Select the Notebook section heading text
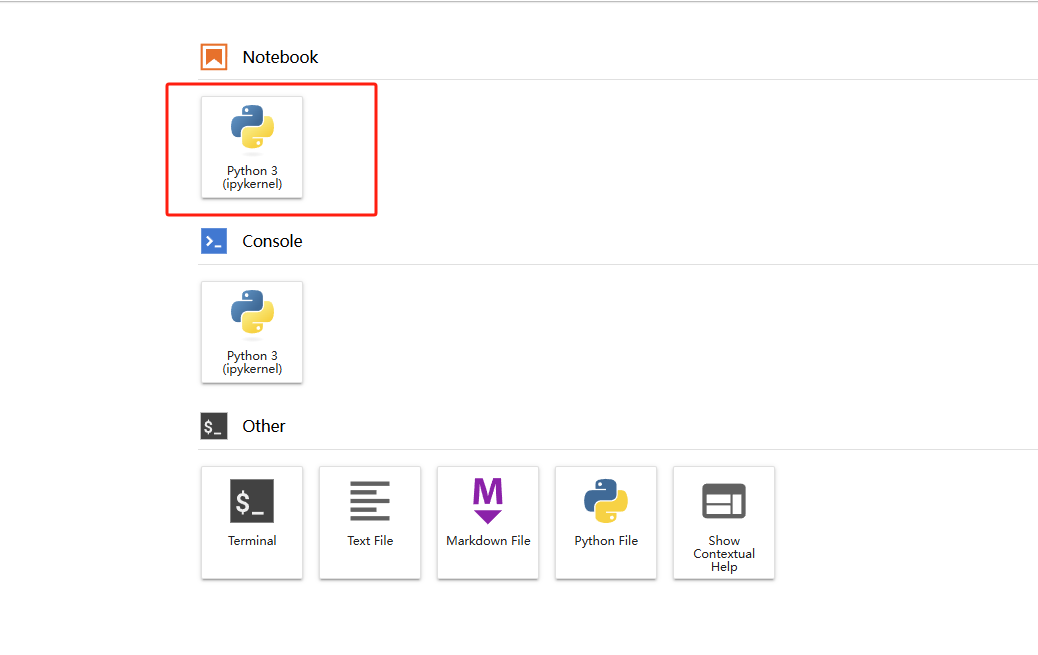Viewport: 1038px width, 655px height. 280,57
